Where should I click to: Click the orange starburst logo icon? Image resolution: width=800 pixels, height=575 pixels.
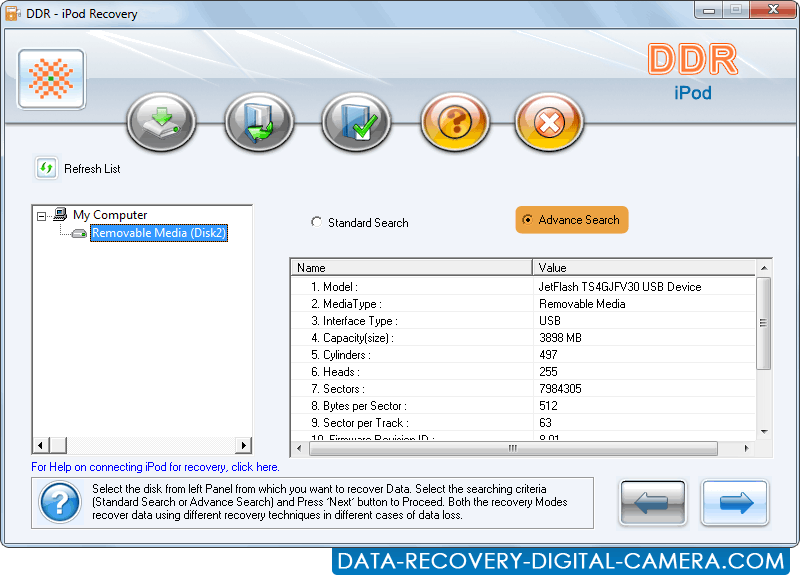point(51,79)
